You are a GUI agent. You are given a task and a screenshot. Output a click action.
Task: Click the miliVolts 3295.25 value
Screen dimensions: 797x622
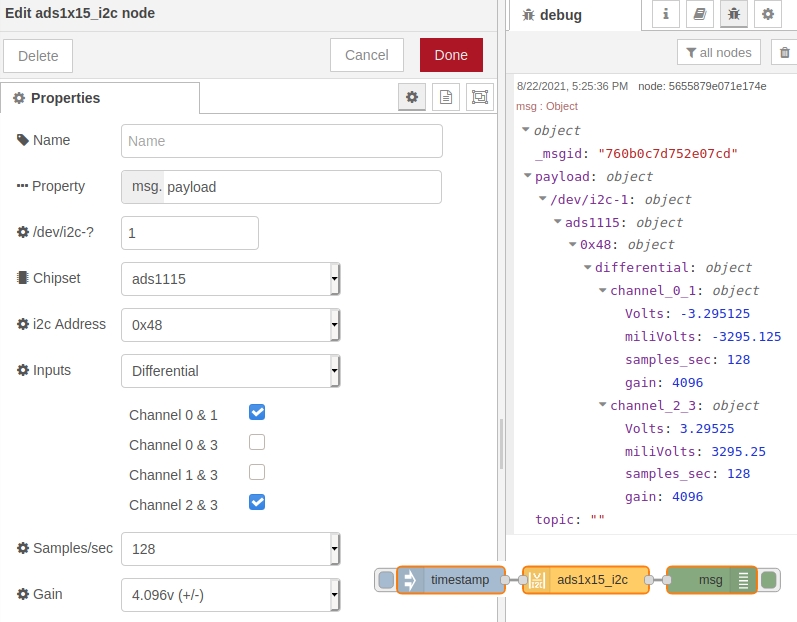pyautogui.click(x=739, y=451)
